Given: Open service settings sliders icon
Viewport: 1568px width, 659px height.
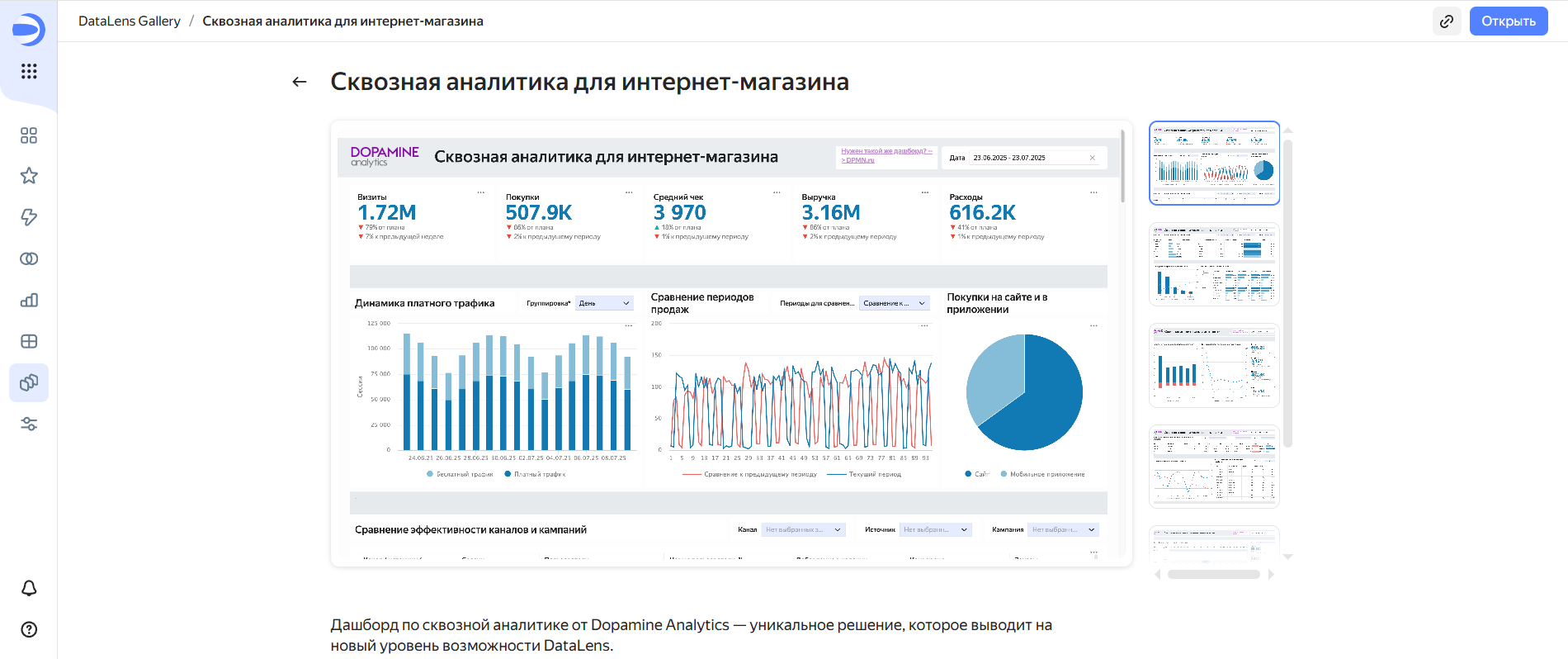Looking at the screenshot, I should coord(29,424).
